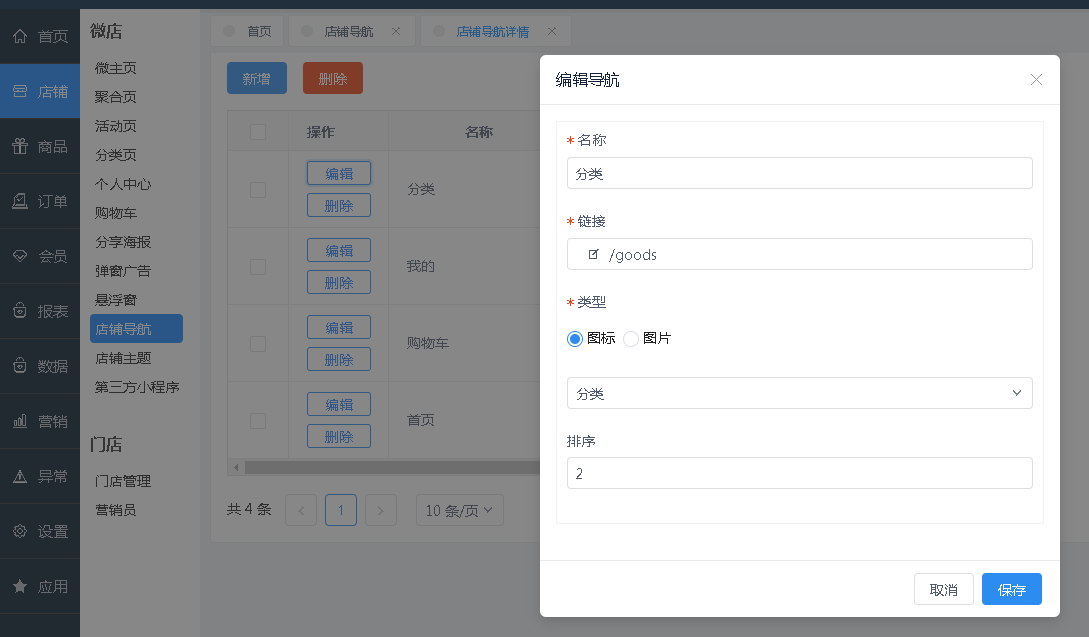The height and width of the screenshot is (637, 1089).
Task: Check the checkbox for the 分类 row
Action: (258, 190)
